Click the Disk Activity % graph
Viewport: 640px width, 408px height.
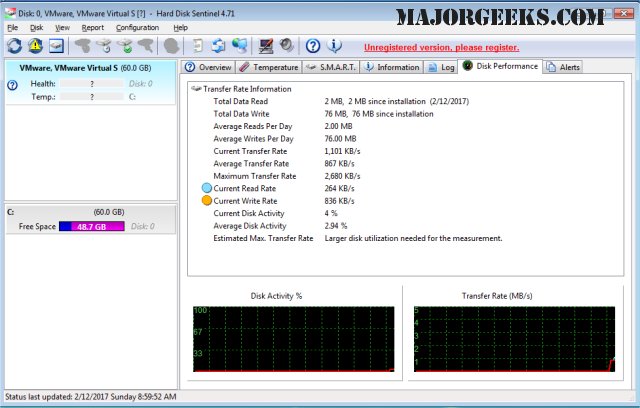294,339
